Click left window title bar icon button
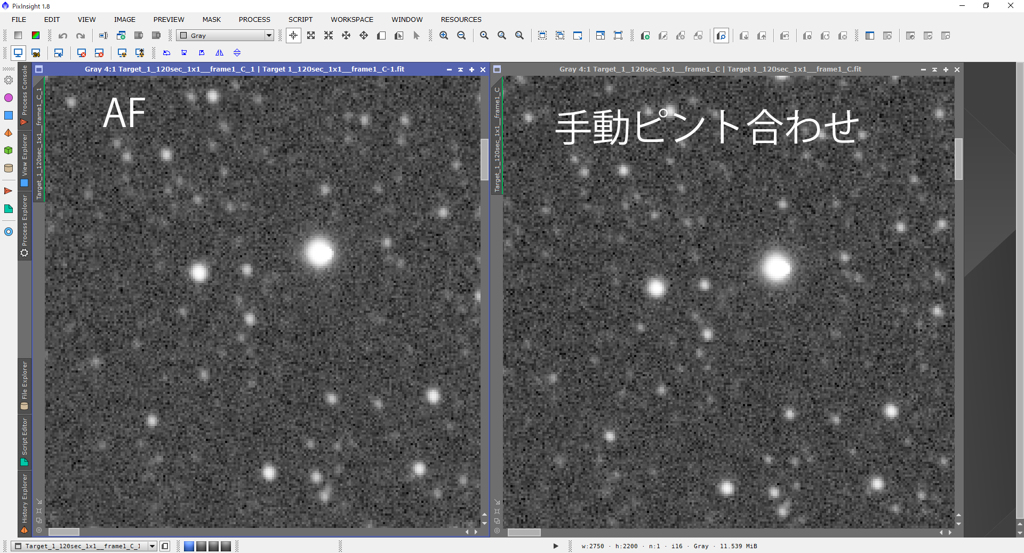Image resolution: width=1024 pixels, height=553 pixels. tap(39, 69)
